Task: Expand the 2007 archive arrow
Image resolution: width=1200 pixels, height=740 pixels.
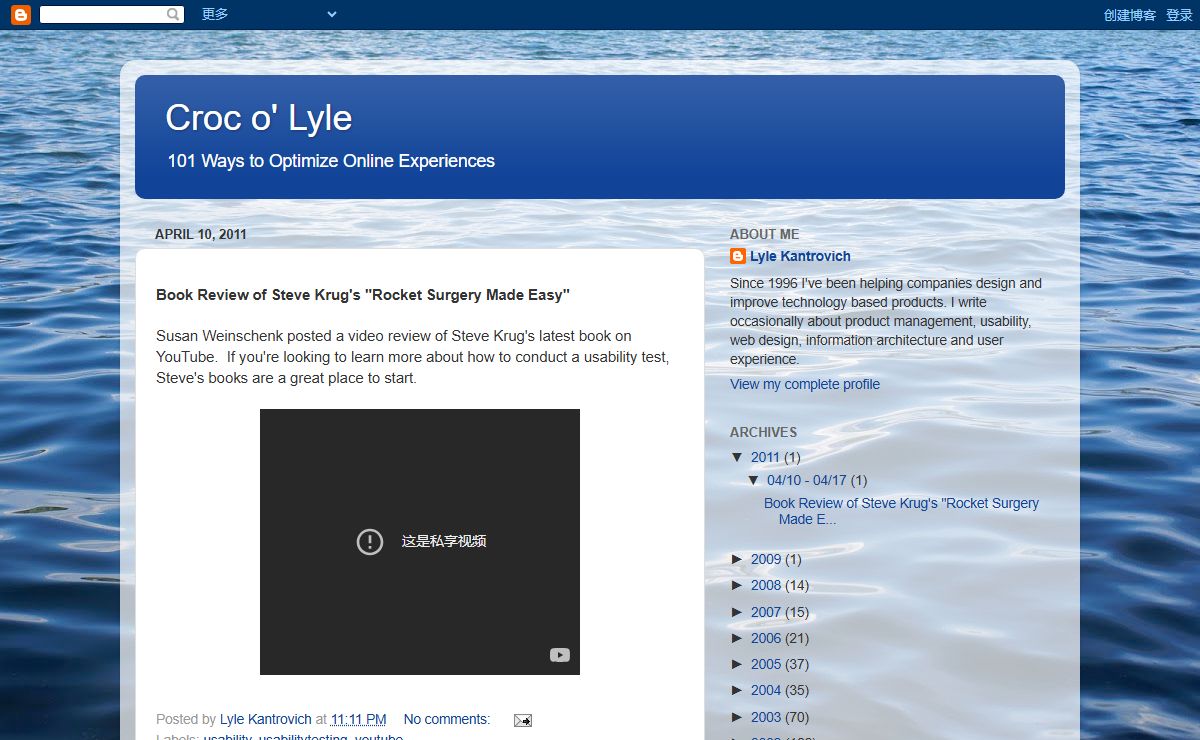Action: (x=738, y=612)
